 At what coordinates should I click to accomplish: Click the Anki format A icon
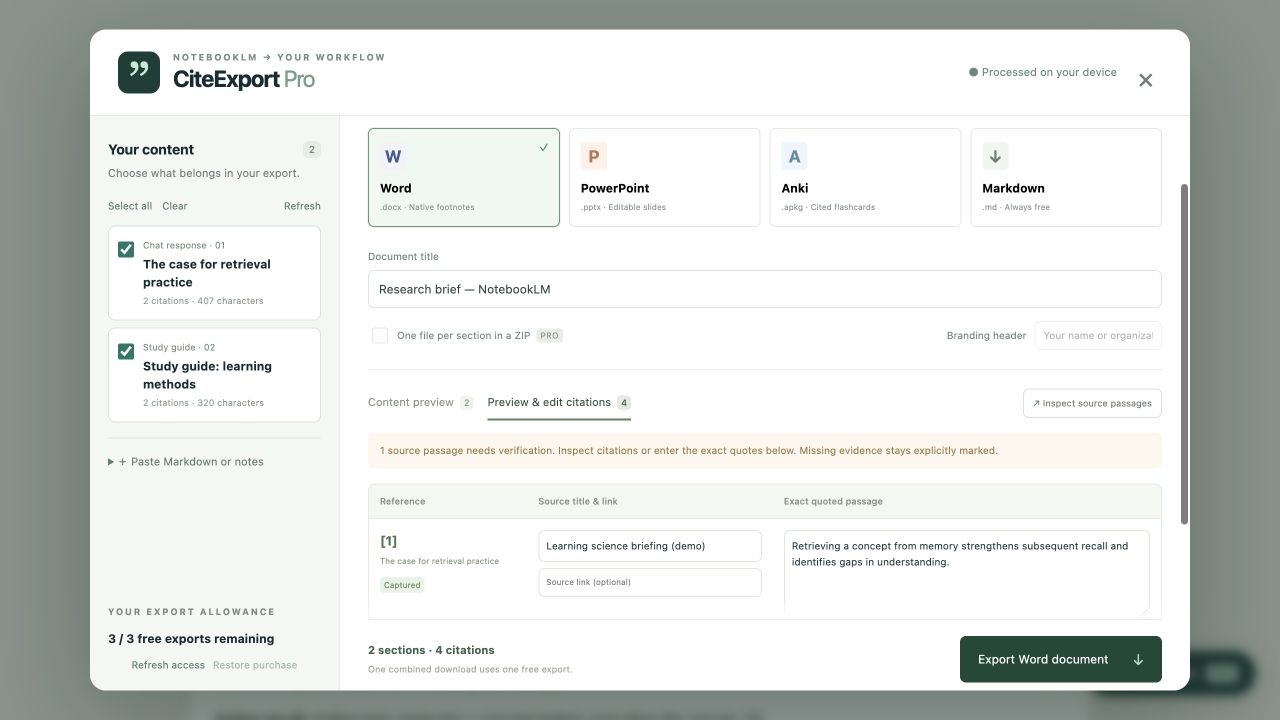[794, 156]
